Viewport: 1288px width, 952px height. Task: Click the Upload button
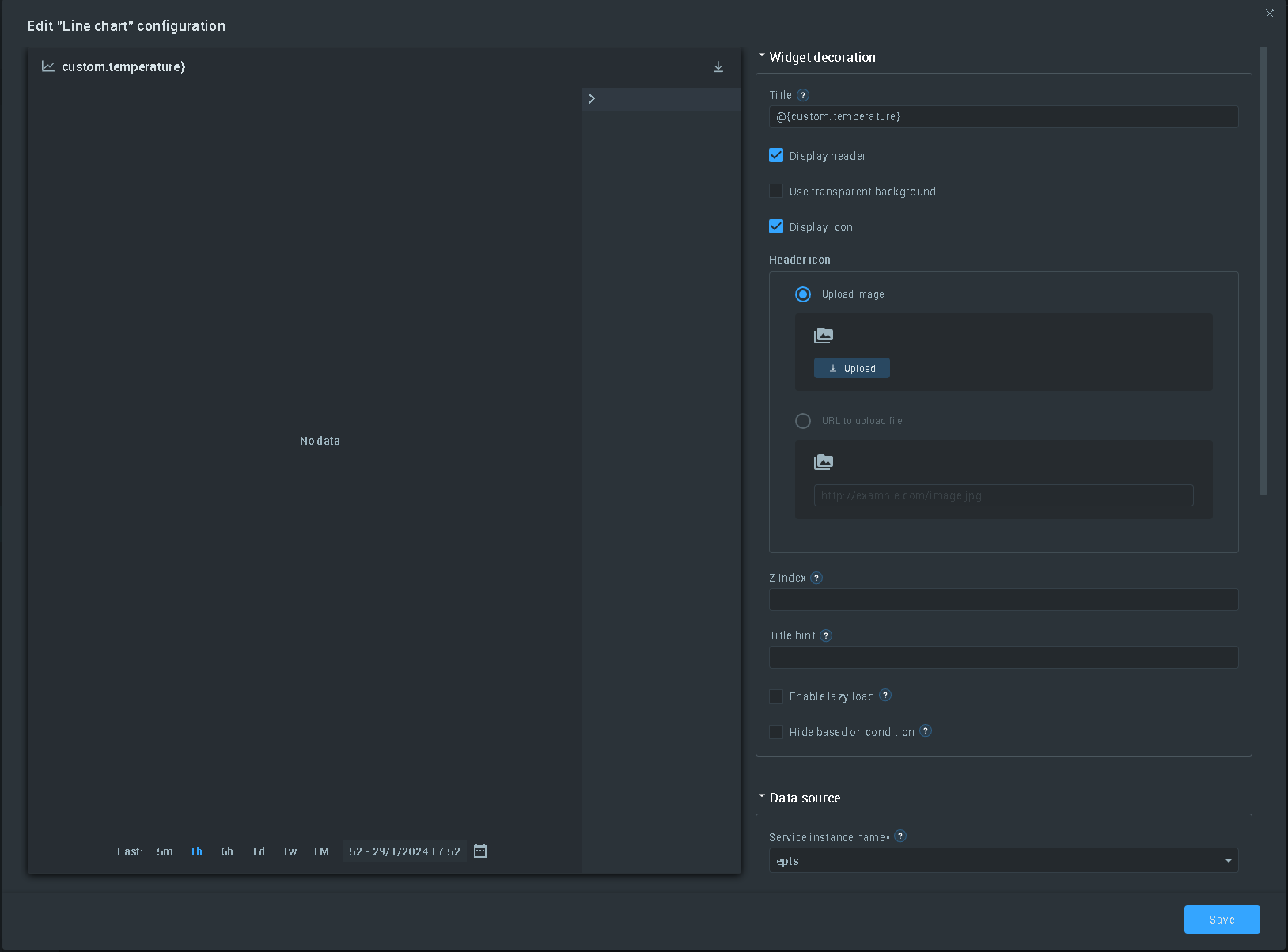[852, 368]
